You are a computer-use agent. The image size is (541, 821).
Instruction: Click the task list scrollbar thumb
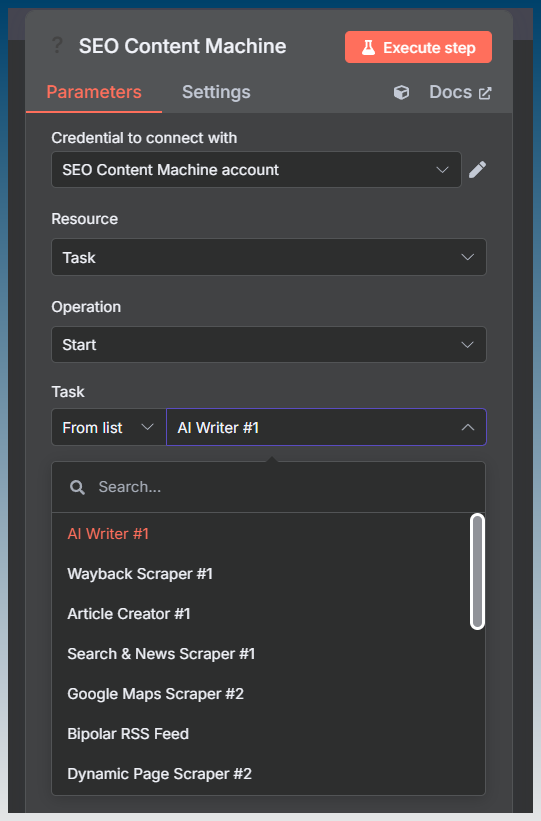point(477,571)
